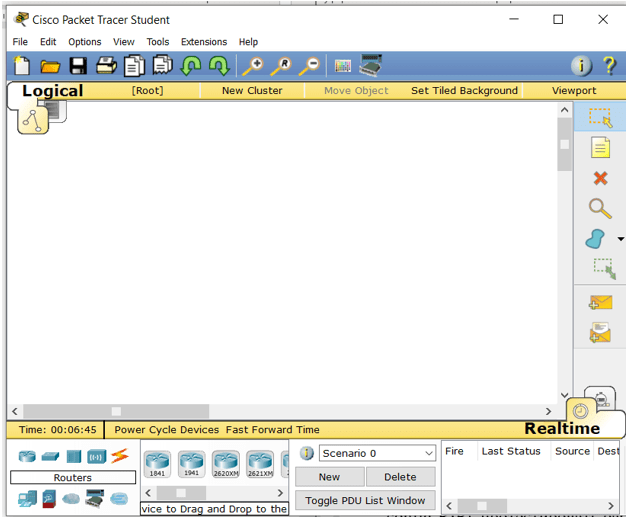Open Network Information with the i icon
This screenshot has height=522, width=630.
581,66
